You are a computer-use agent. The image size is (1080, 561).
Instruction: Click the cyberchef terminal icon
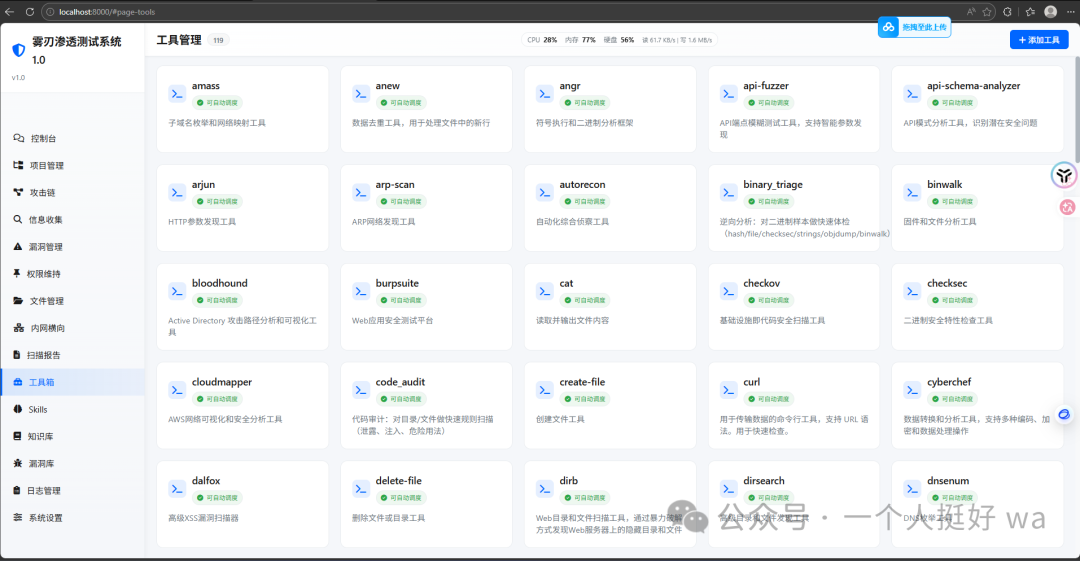pos(913,389)
